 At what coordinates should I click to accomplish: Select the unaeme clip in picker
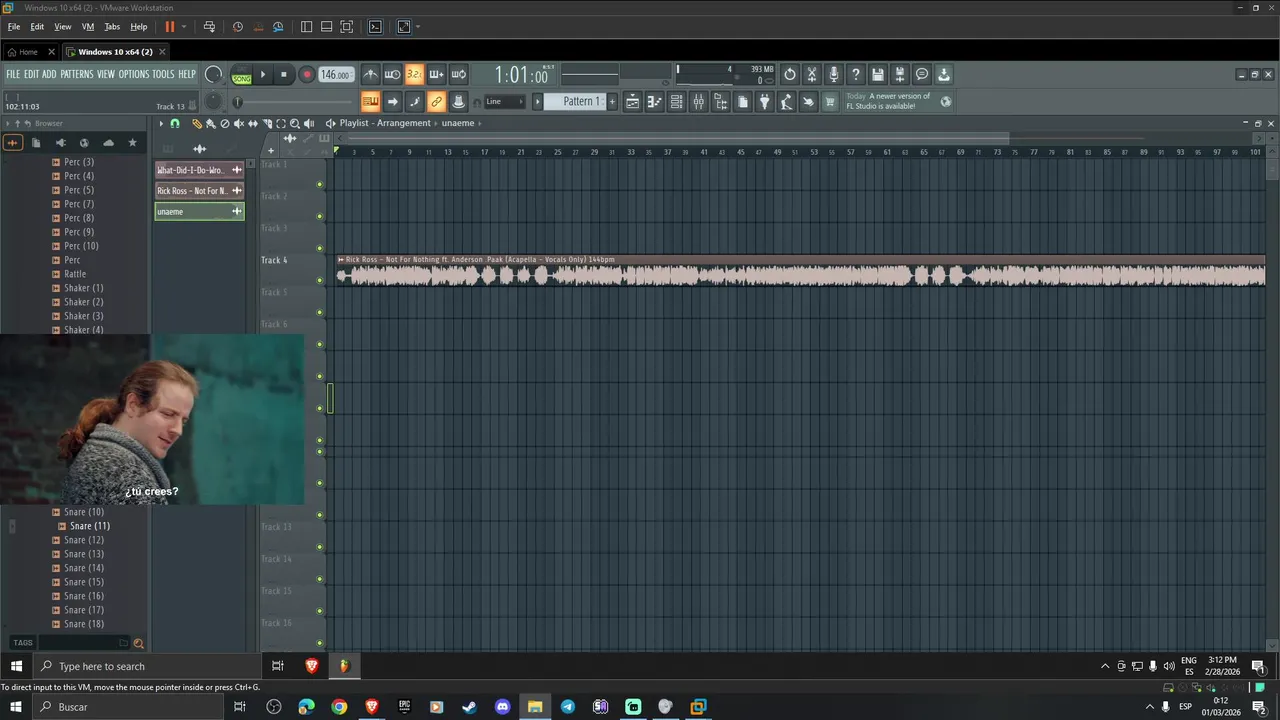(x=199, y=211)
